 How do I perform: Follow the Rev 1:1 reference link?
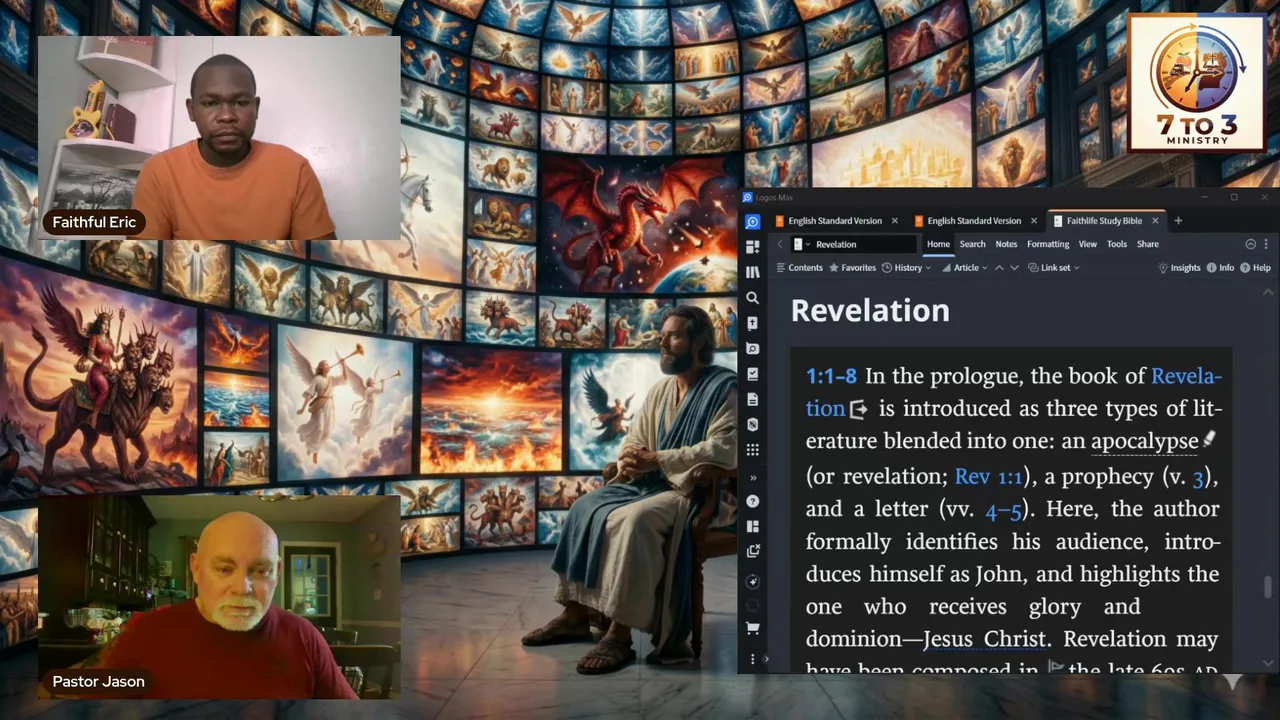click(x=988, y=477)
